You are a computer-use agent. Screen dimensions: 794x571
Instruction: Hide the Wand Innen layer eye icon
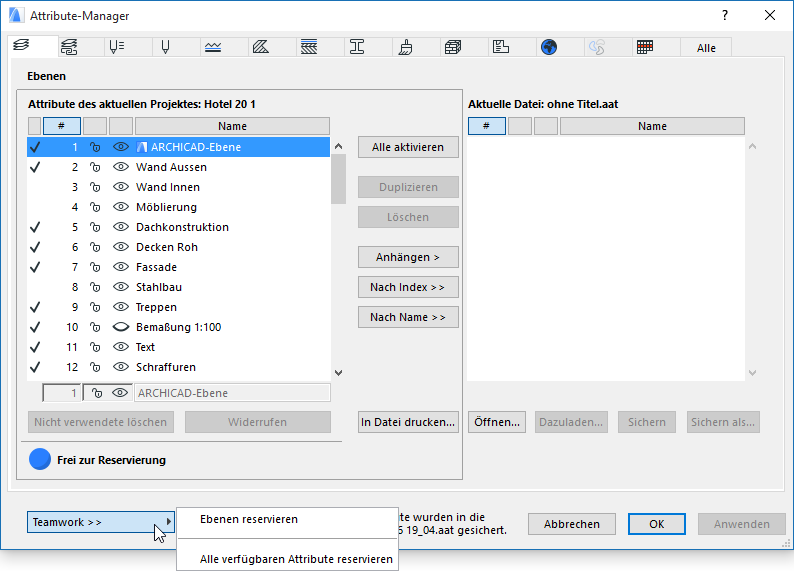pyautogui.click(x=121, y=187)
